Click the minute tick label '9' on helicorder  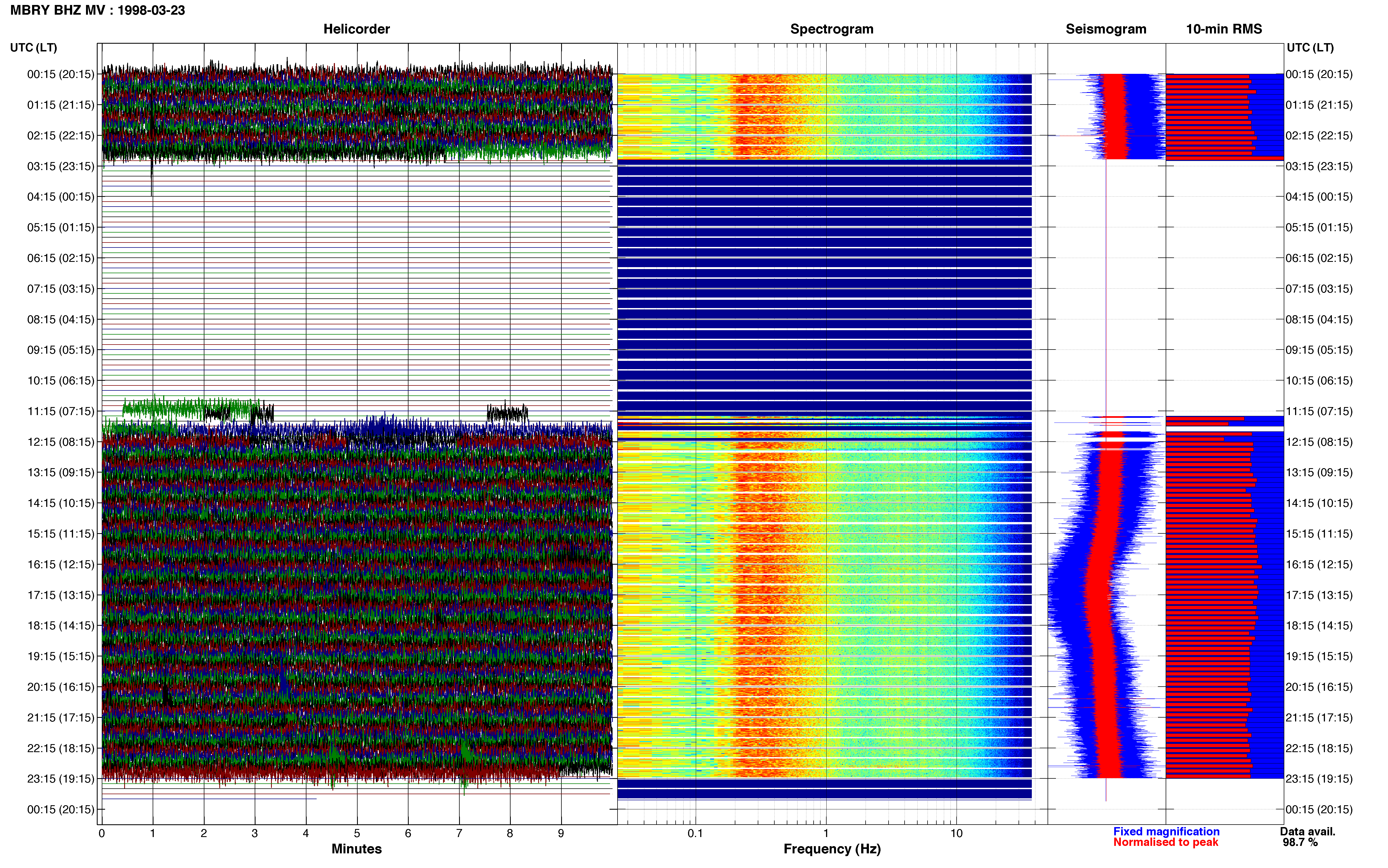coord(561,833)
